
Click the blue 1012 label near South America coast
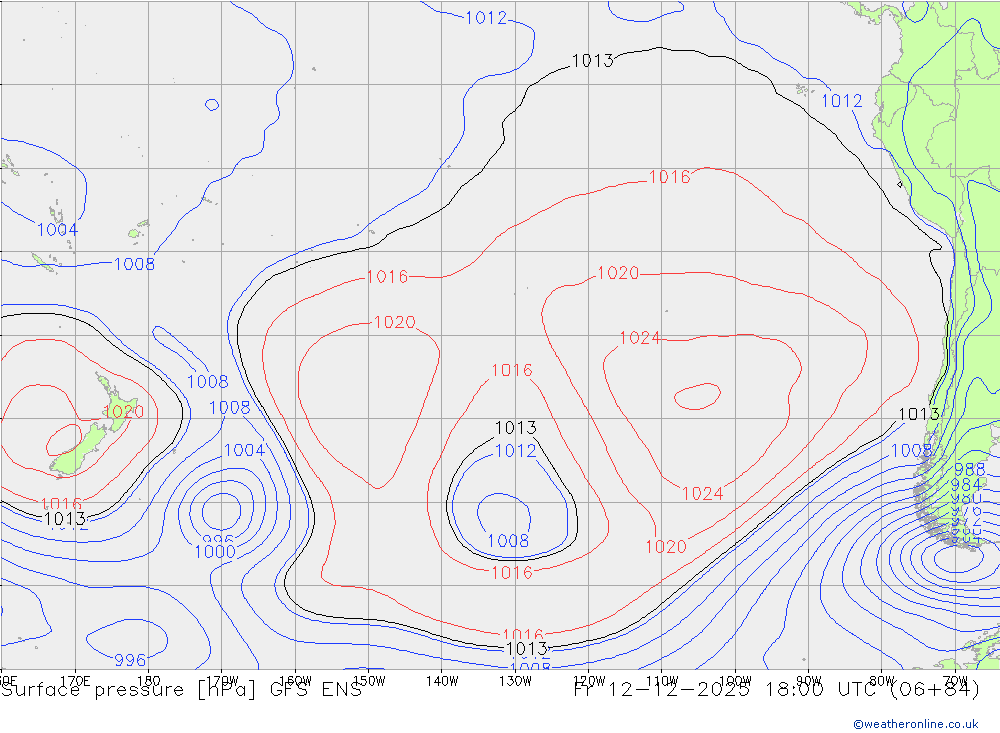[x=842, y=101]
